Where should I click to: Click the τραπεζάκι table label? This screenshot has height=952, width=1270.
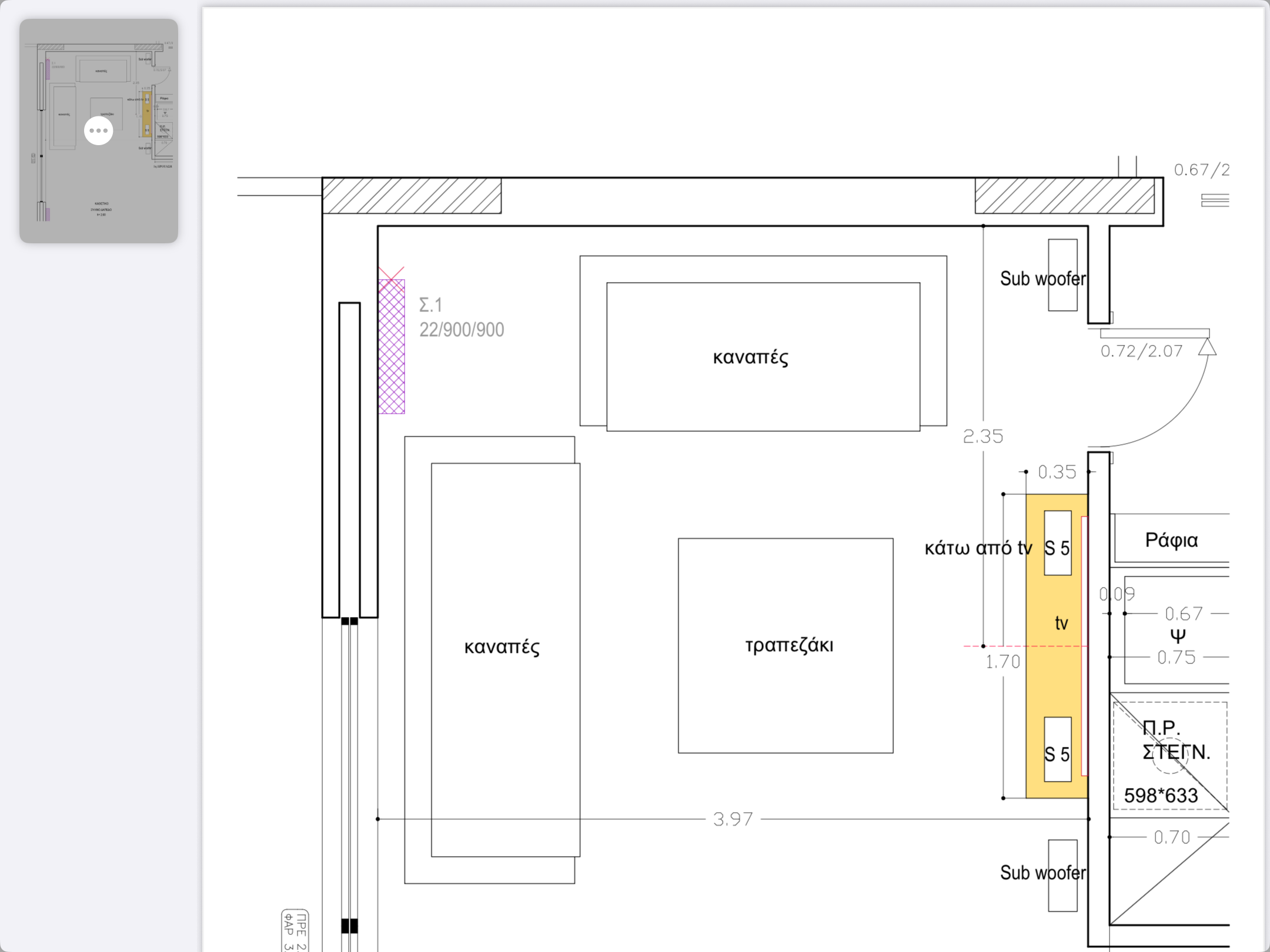tap(789, 645)
